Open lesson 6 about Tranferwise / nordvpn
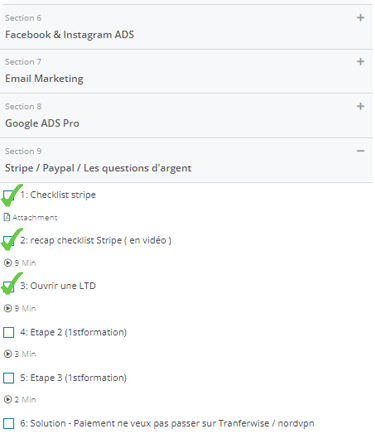Screen dimensions: 375x436 pos(167,423)
